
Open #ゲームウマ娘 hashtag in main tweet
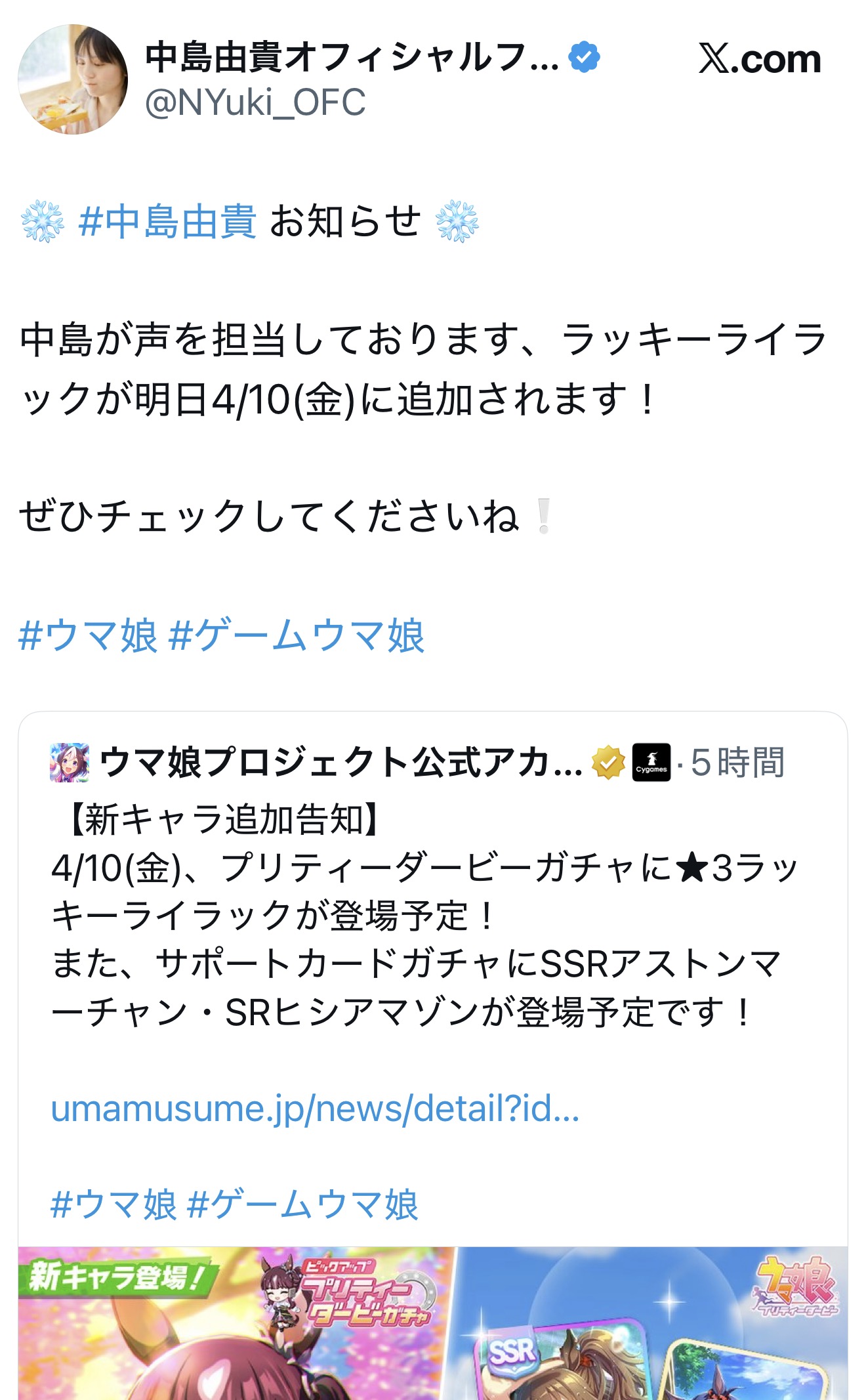pos(297,635)
